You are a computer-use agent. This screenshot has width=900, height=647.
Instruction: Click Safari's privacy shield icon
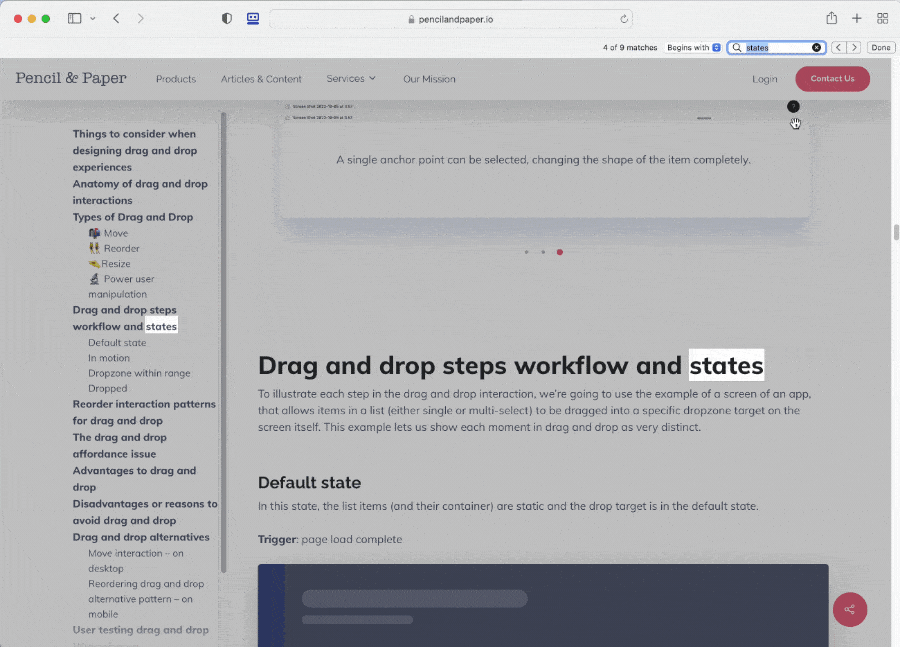coord(226,18)
